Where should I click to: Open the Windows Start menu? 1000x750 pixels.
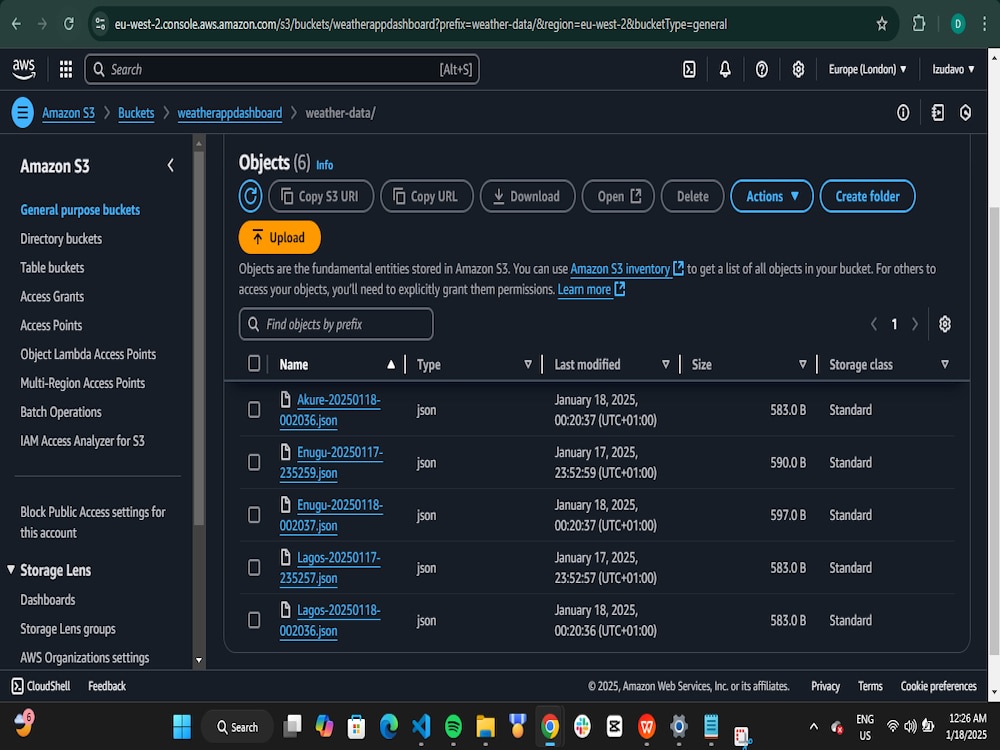point(182,726)
